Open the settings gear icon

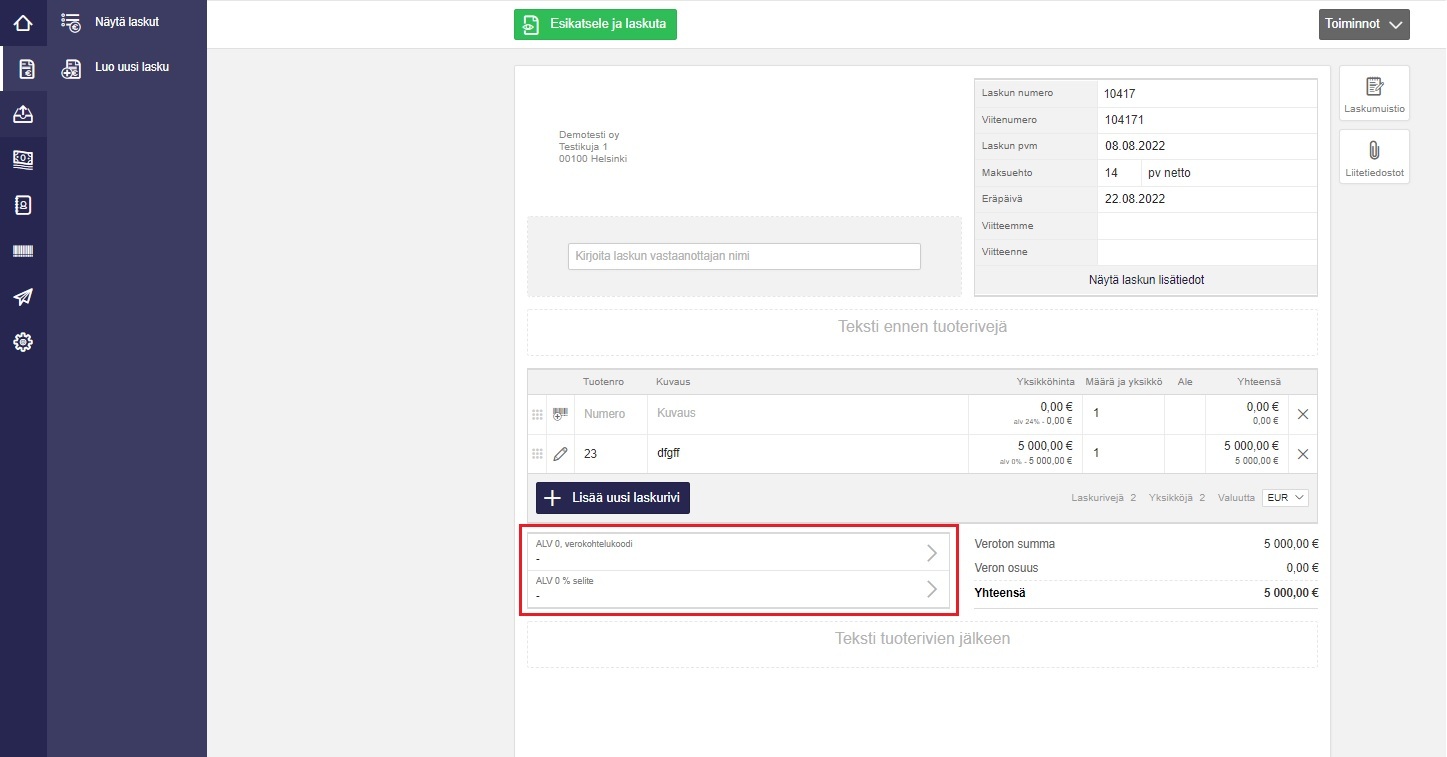23,342
